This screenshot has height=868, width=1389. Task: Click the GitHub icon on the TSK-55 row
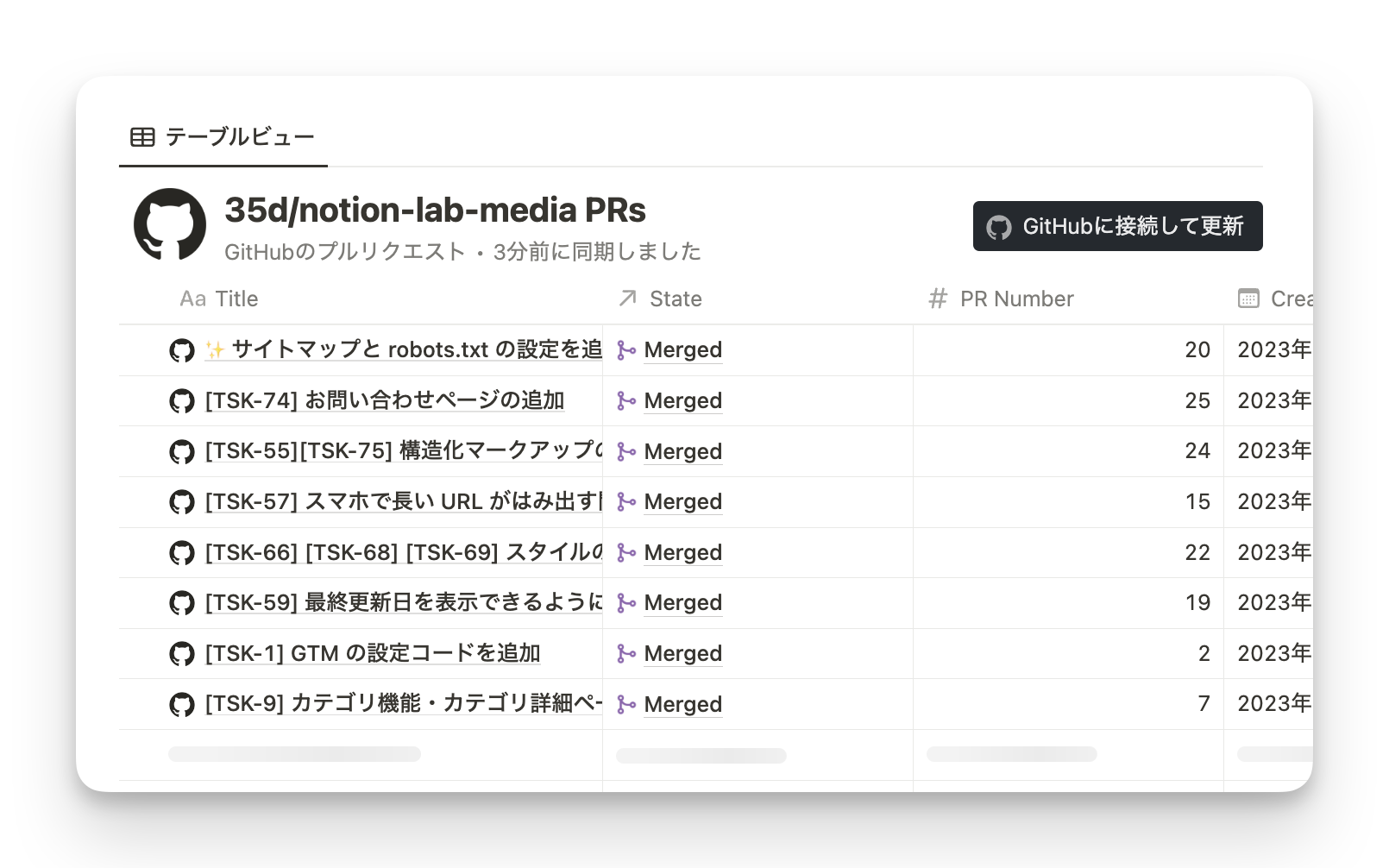(x=182, y=451)
